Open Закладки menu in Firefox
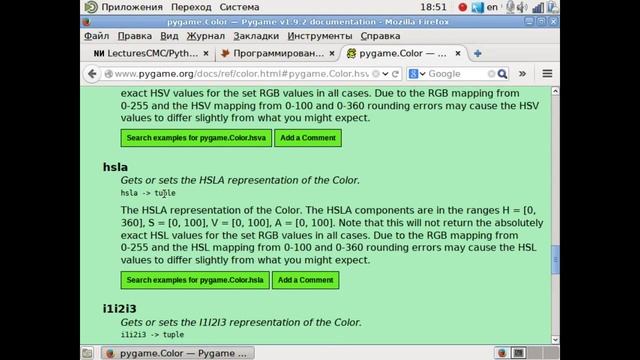Image resolution: width=640 pixels, height=360 pixels. (x=256, y=36)
